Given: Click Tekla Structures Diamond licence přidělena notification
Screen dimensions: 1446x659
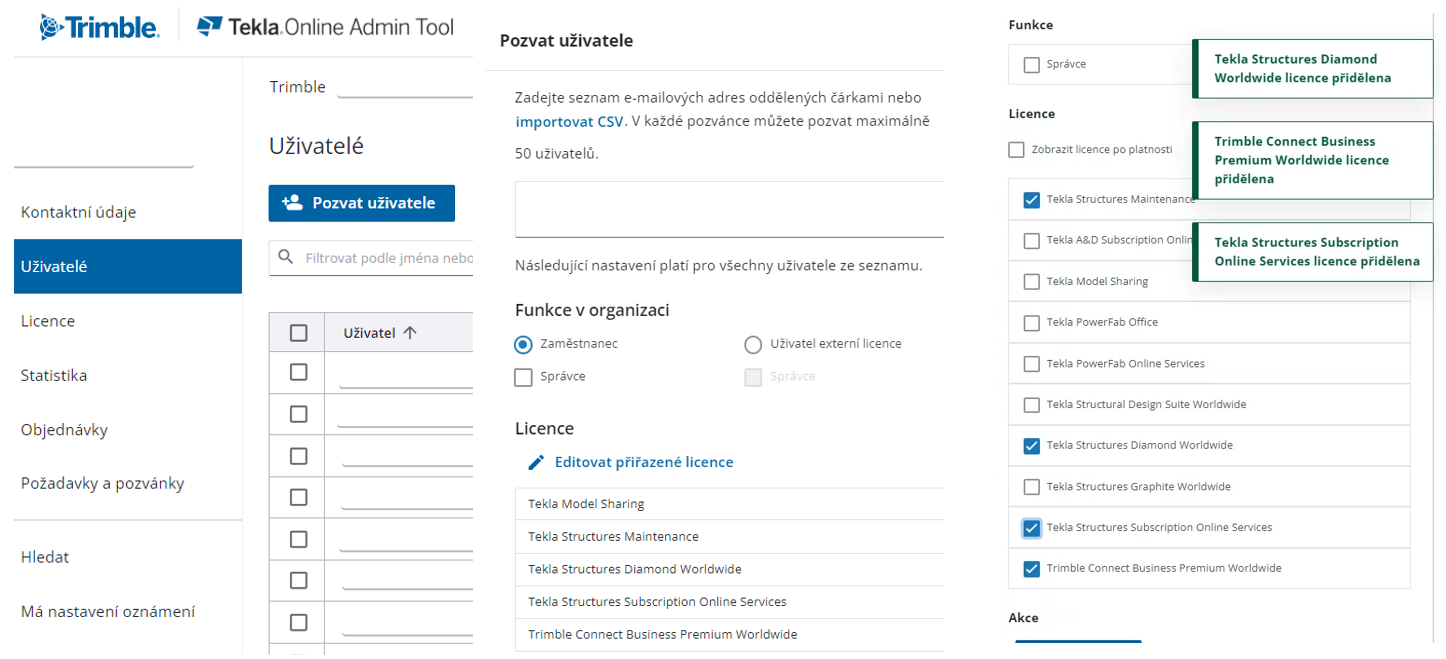Looking at the screenshot, I should tap(1313, 69).
